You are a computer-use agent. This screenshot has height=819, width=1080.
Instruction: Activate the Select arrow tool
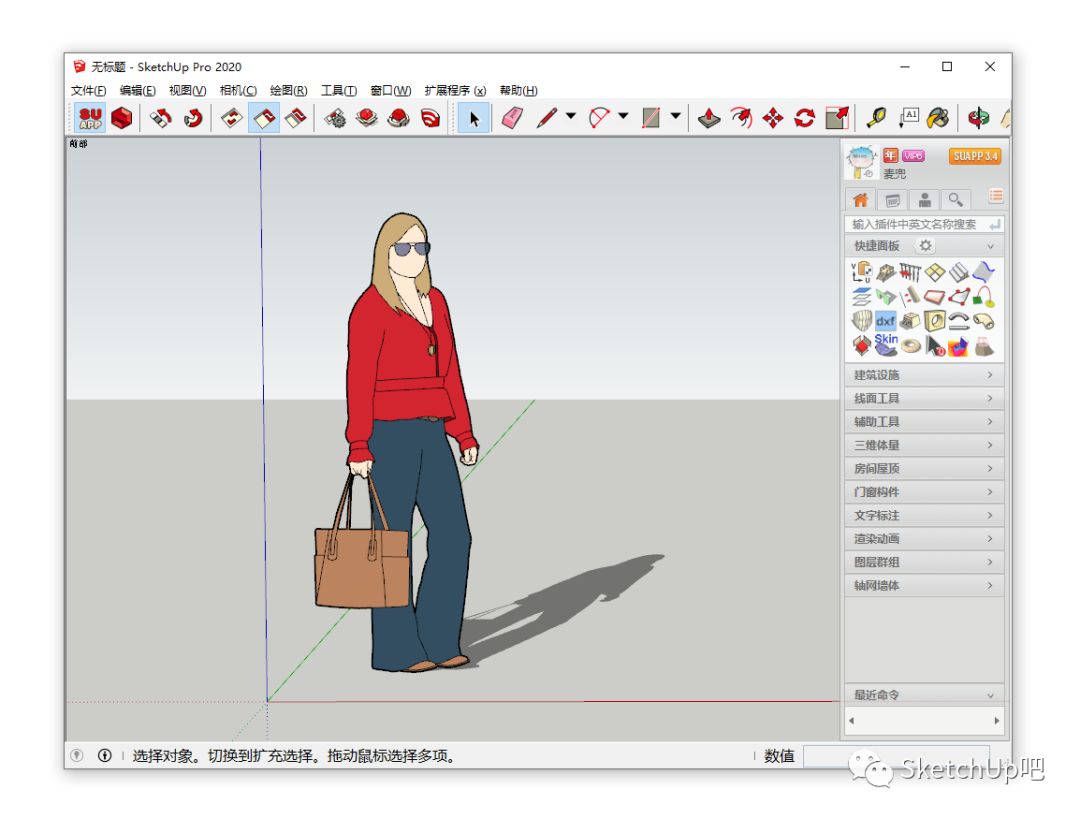click(474, 118)
